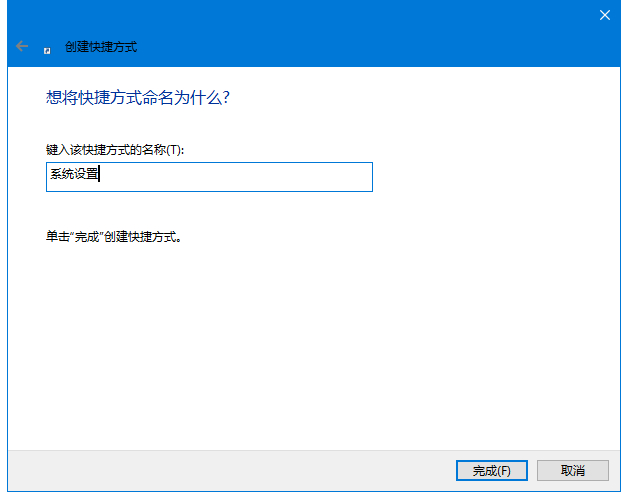Click the (T) hint in the name label
This screenshot has height=499, width=628.
click(176, 150)
